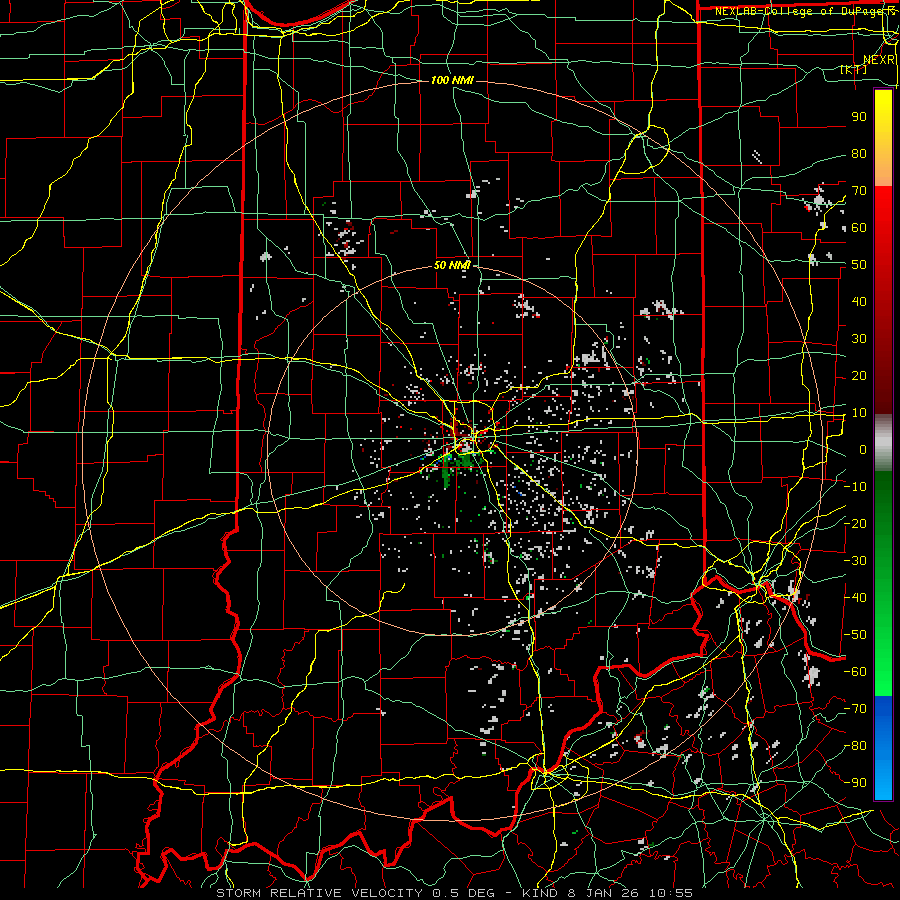Click the 20 knot scale label
This screenshot has height=900, width=900.
859,375
